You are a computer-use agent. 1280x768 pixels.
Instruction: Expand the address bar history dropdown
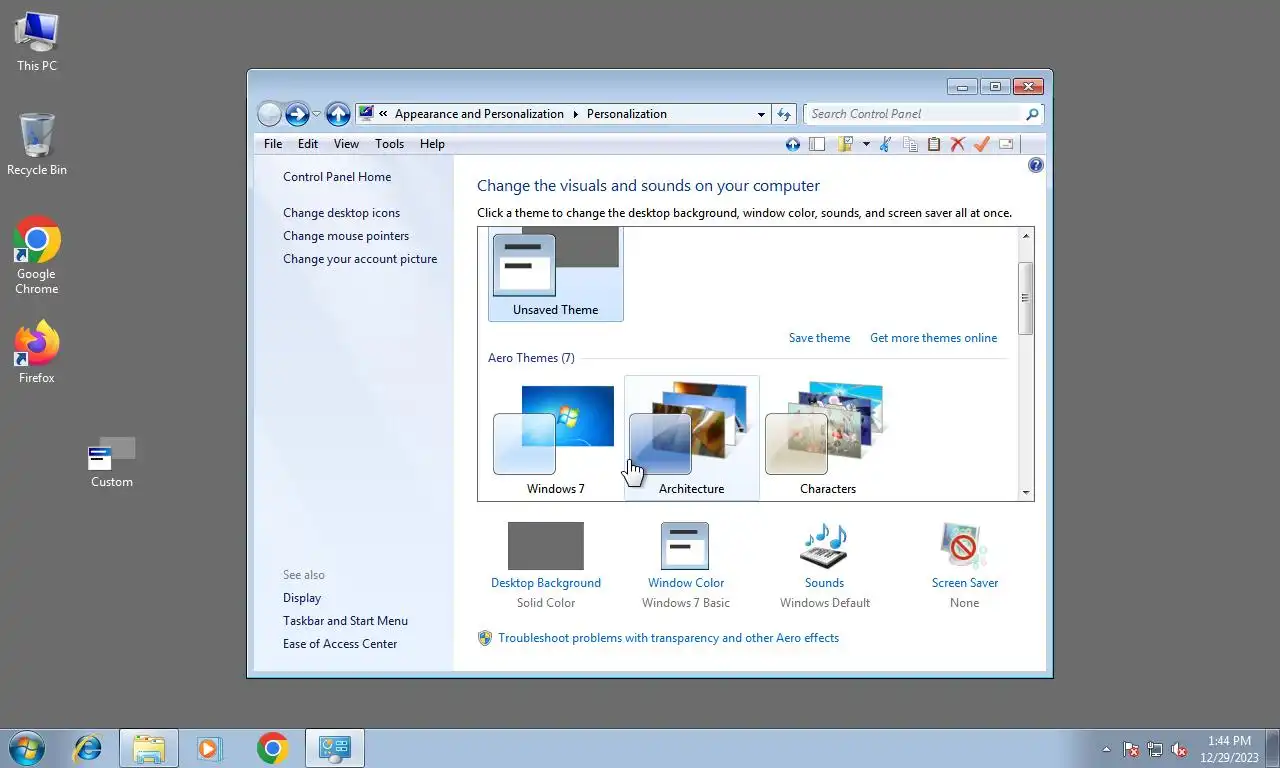tap(761, 114)
